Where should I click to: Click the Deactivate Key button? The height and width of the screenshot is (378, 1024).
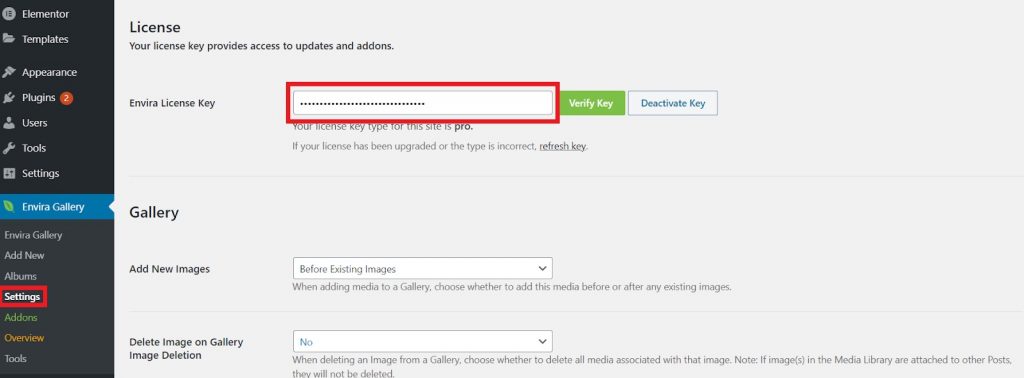pyautogui.click(x=673, y=103)
